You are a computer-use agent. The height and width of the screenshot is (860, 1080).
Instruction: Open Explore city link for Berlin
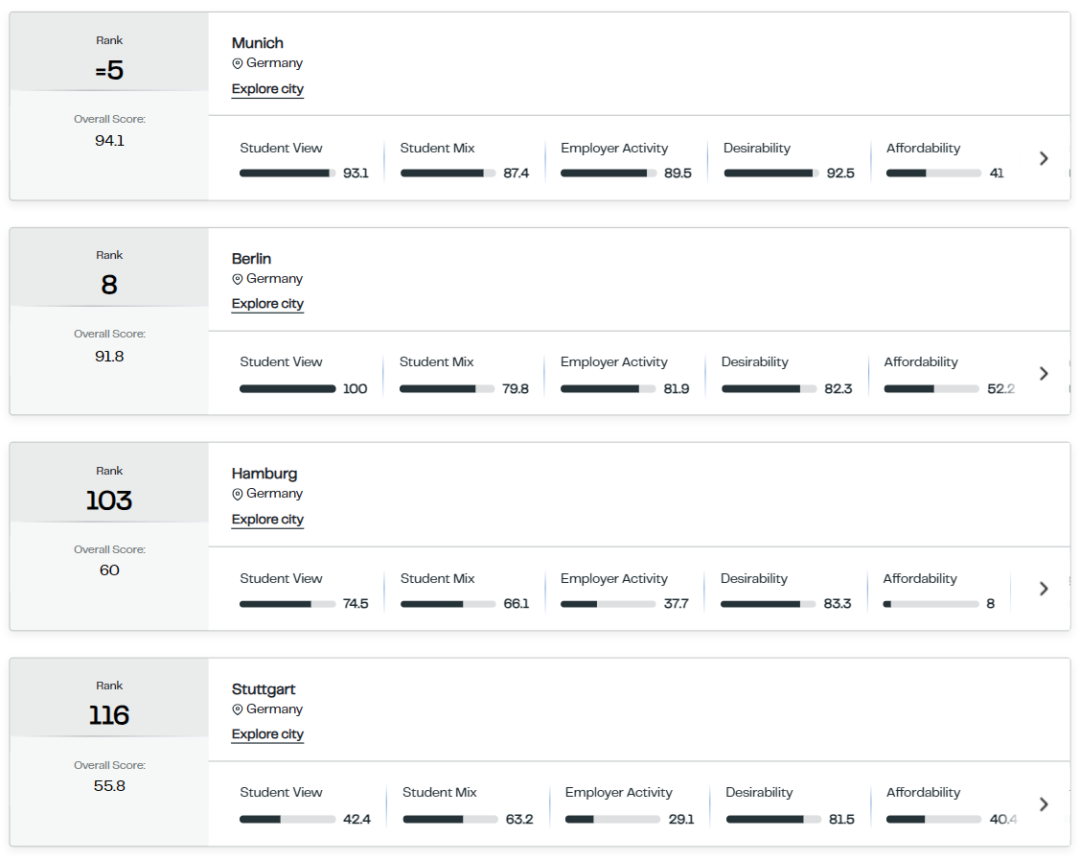[x=267, y=304]
